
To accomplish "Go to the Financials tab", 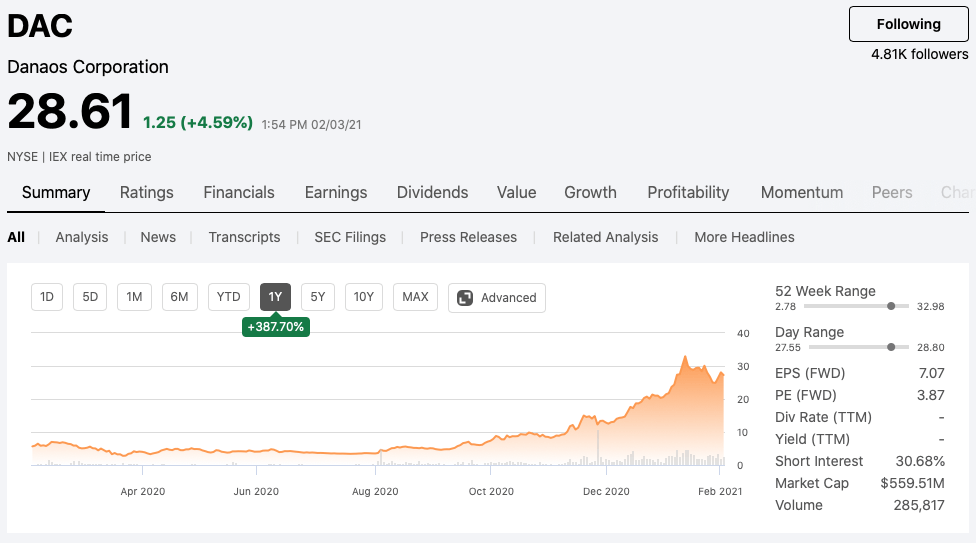I will click(x=239, y=192).
